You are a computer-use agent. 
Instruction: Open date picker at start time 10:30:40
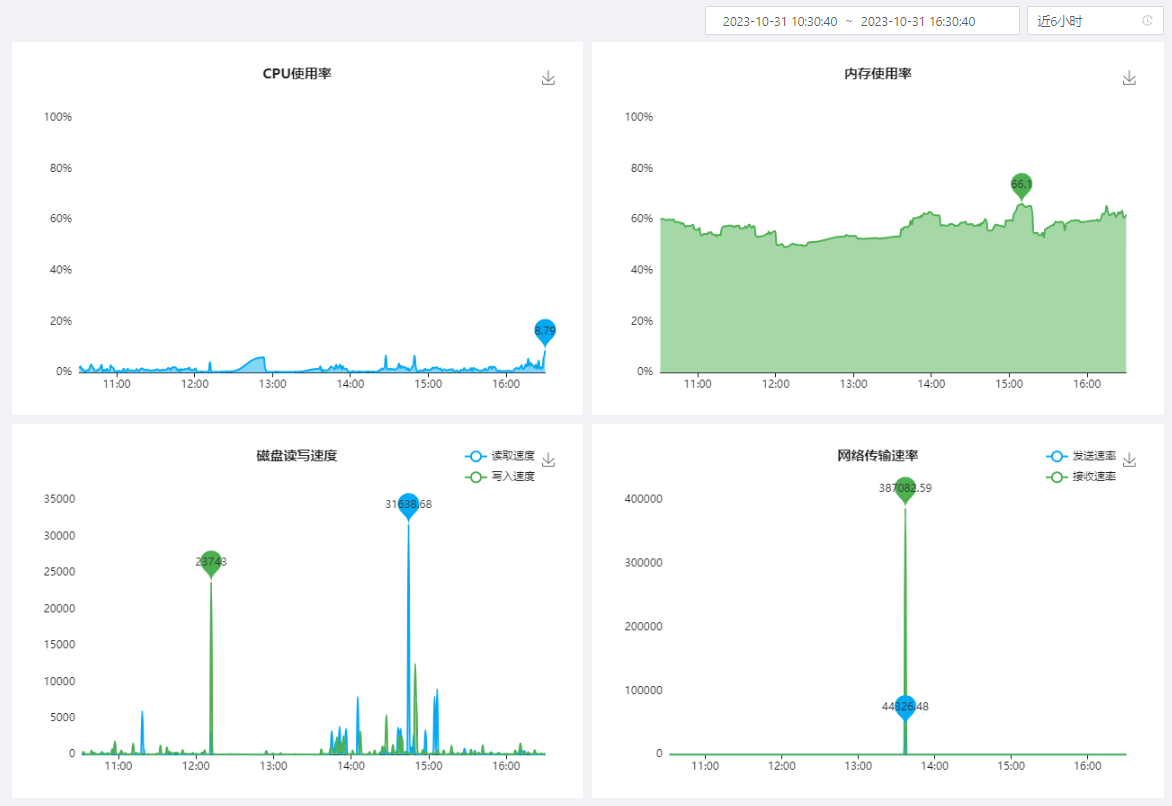click(780, 21)
